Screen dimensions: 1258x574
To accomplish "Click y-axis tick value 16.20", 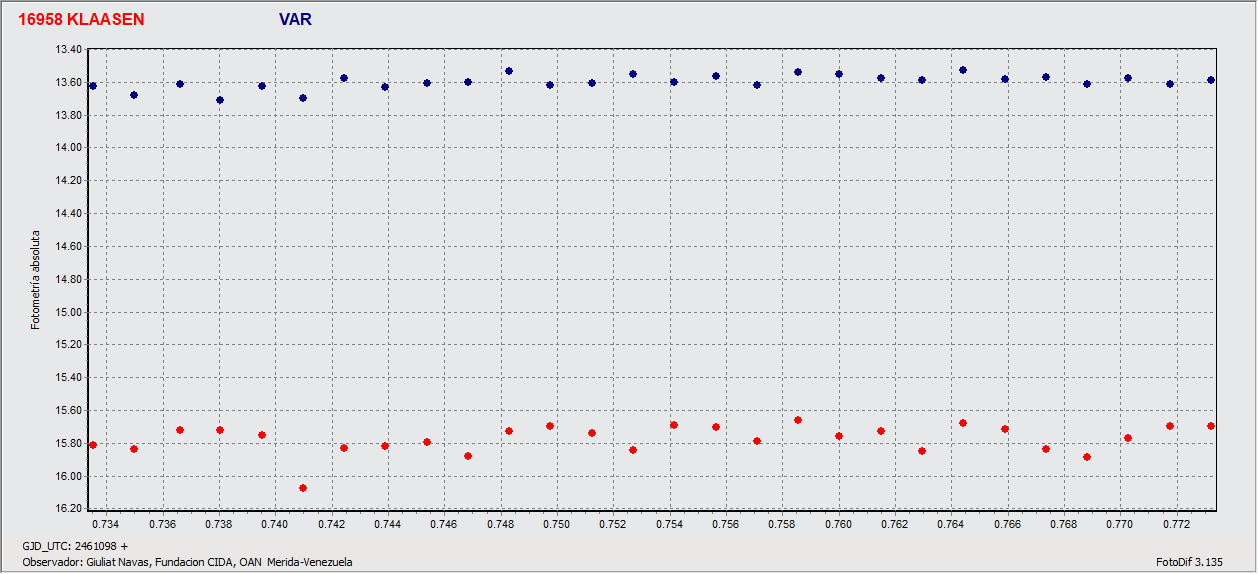I will pos(68,509).
